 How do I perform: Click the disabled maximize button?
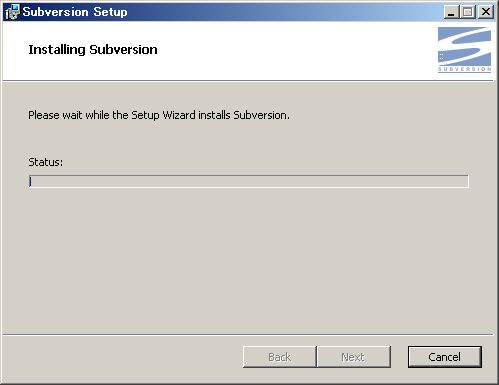[468, 12]
